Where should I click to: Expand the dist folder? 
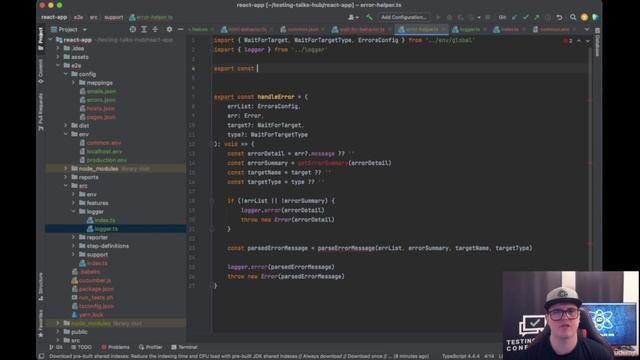pyautogui.click(x=66, y=125)
